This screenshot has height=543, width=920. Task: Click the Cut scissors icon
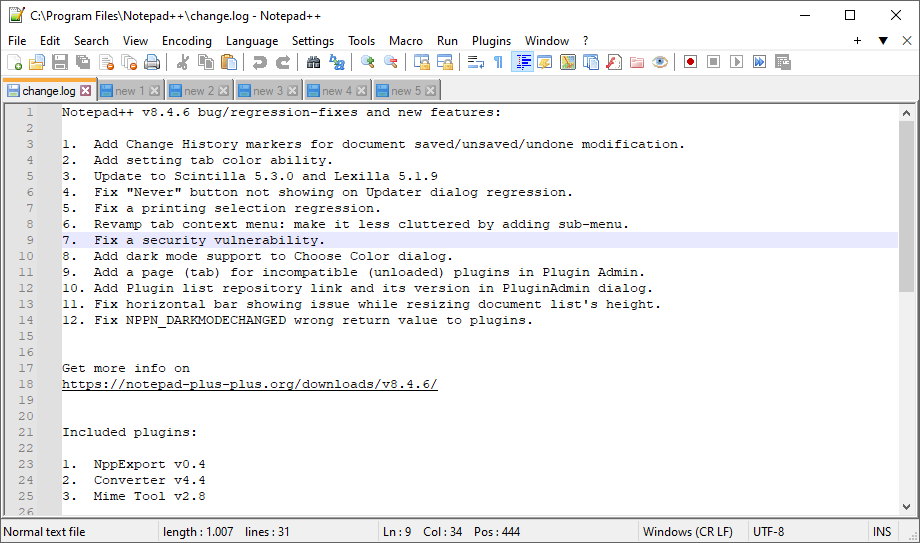[x=182, y=62]
